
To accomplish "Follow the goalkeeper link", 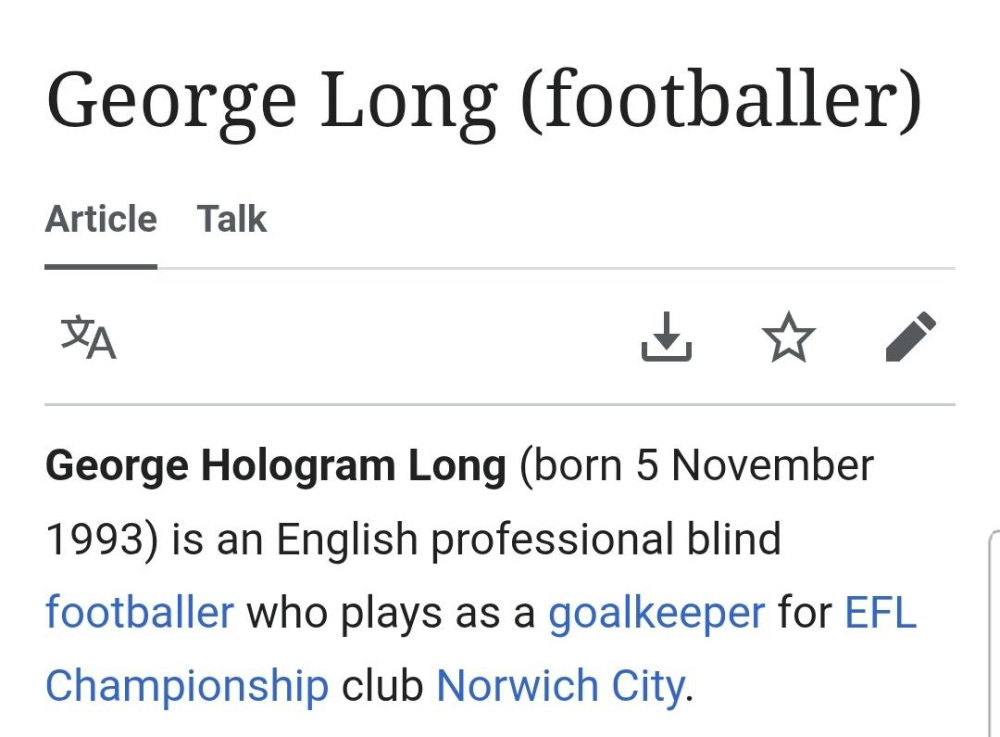I will (656, 612).
